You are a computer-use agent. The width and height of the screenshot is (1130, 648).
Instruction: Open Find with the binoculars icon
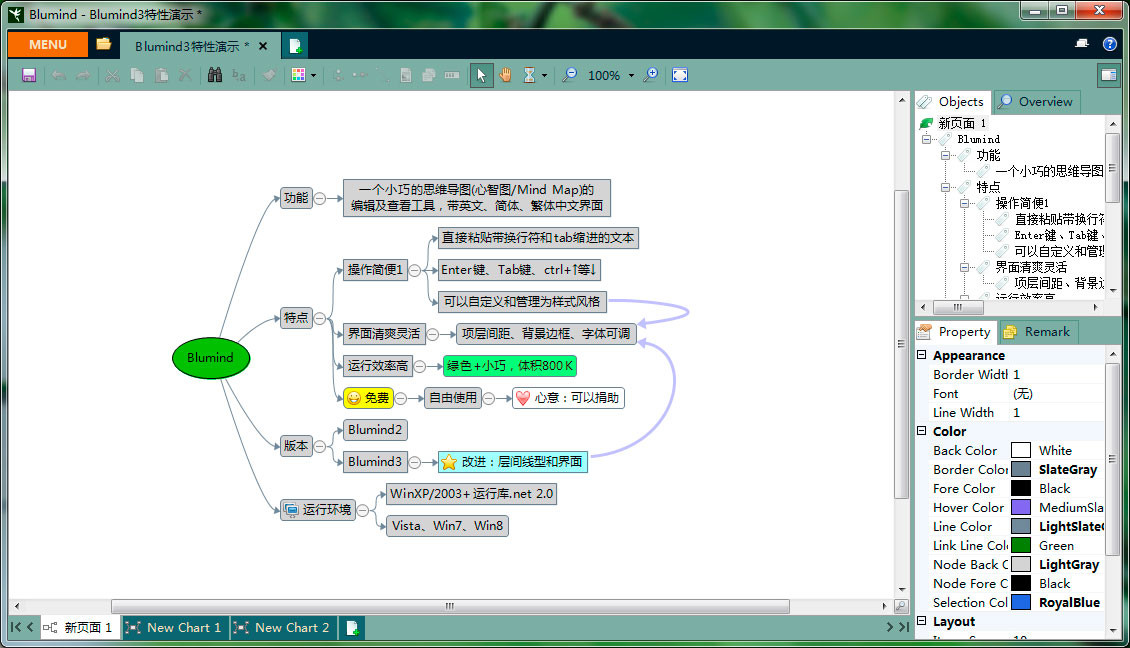point(215,75)
